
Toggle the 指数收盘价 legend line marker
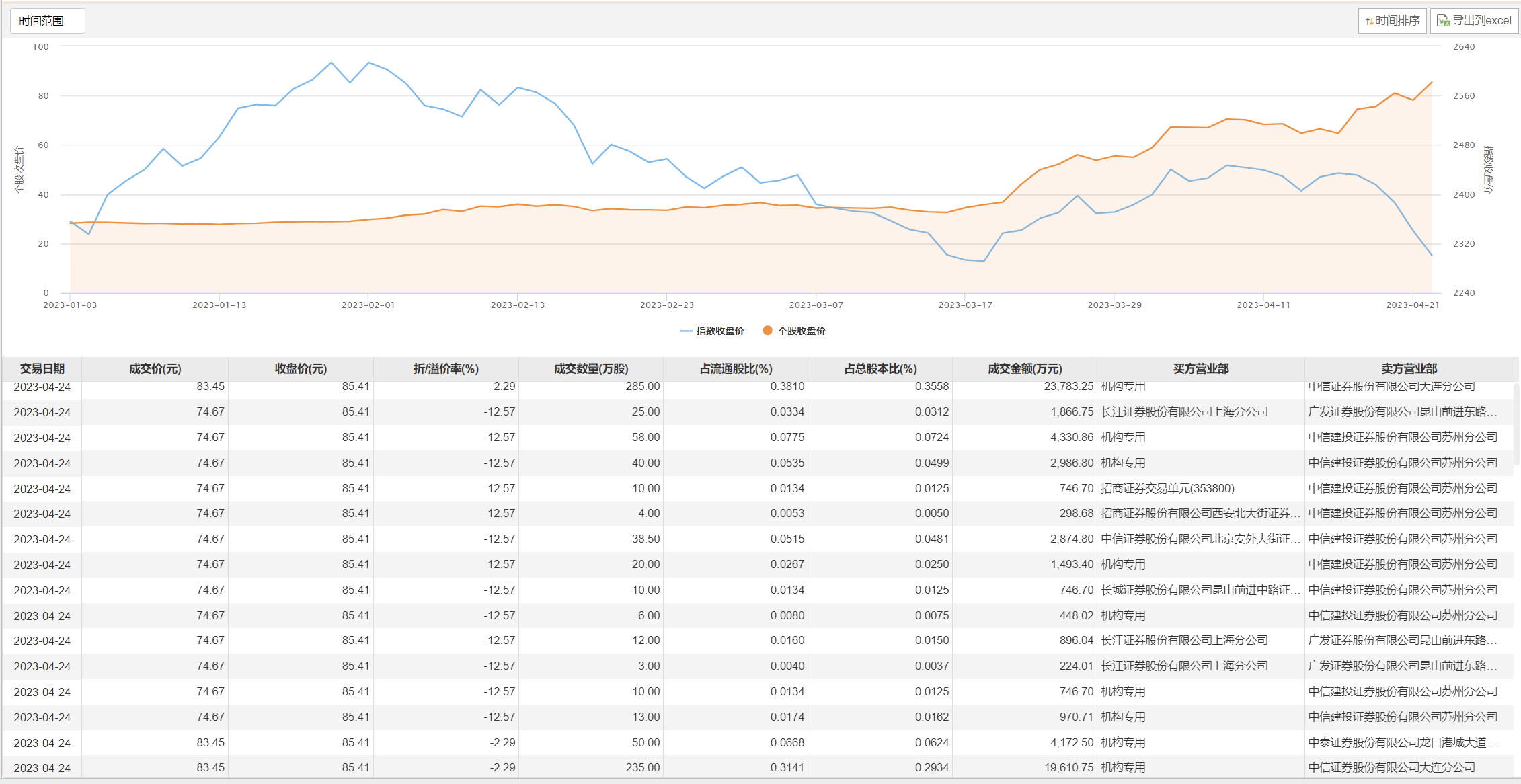(686, 331)
